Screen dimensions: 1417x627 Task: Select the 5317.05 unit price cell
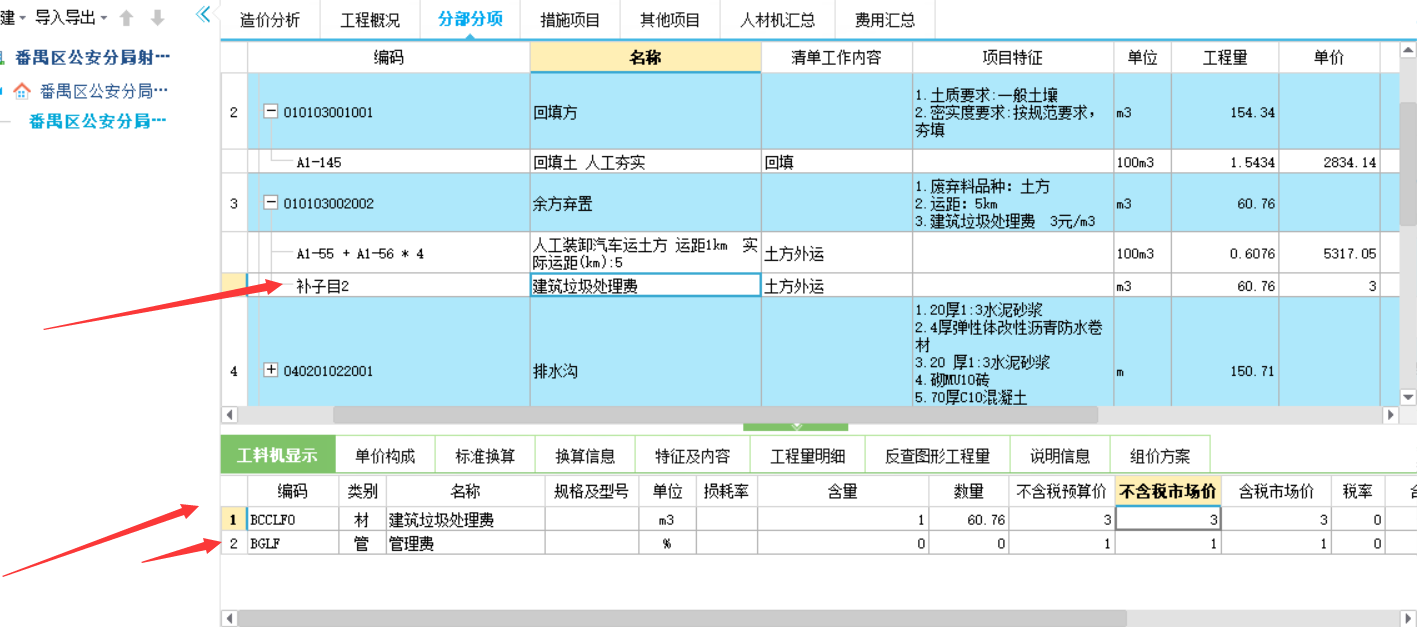1329,254
